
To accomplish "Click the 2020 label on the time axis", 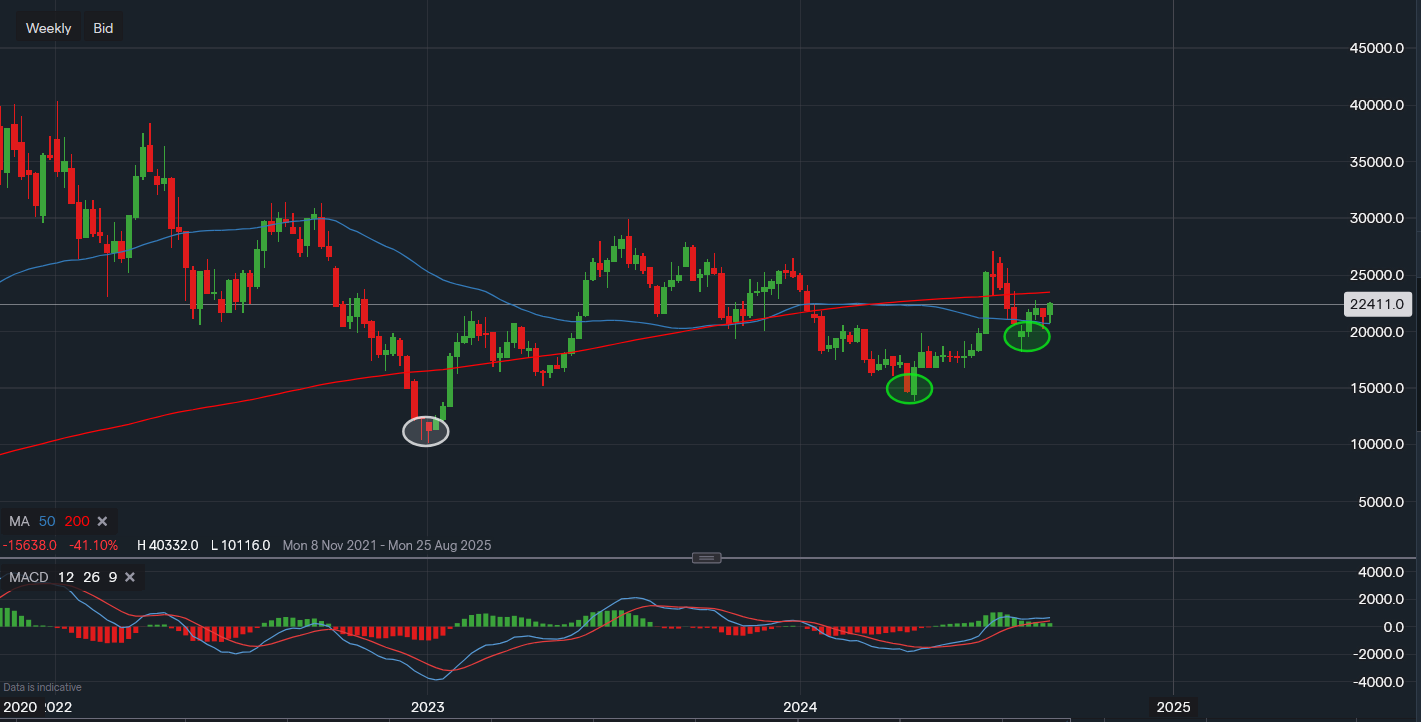I will 17,707.
